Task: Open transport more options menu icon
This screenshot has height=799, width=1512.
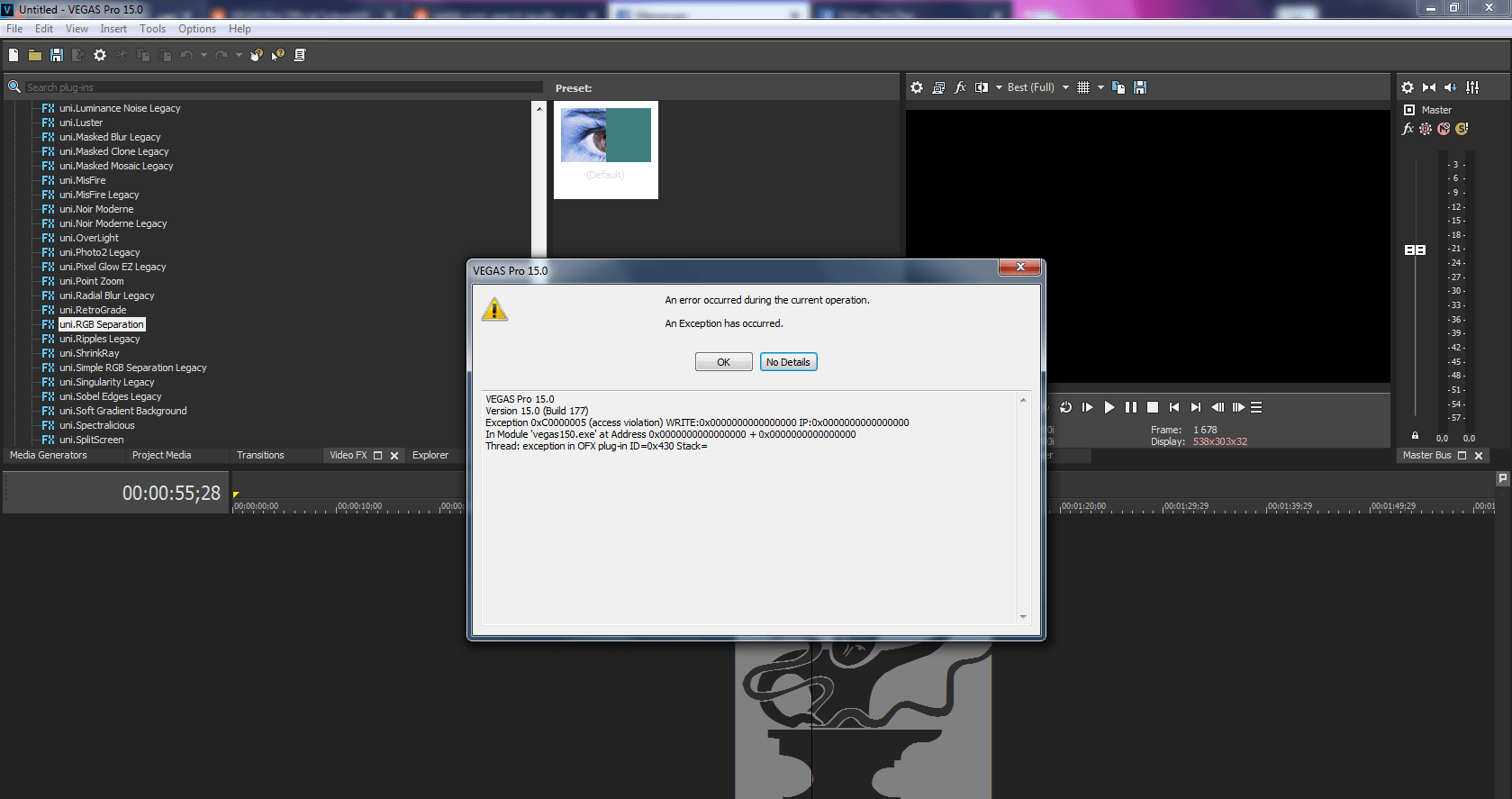Action: 1256,407
